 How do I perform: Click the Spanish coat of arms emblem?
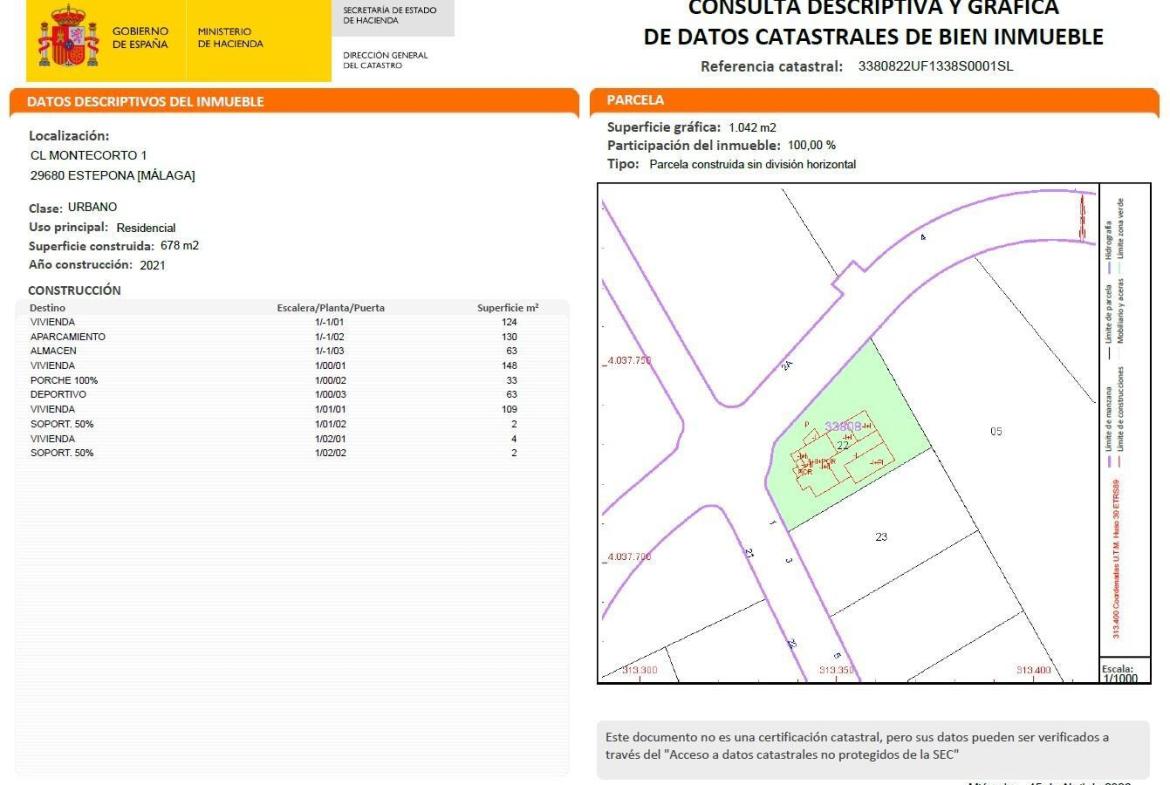click(x=68, y=36)
